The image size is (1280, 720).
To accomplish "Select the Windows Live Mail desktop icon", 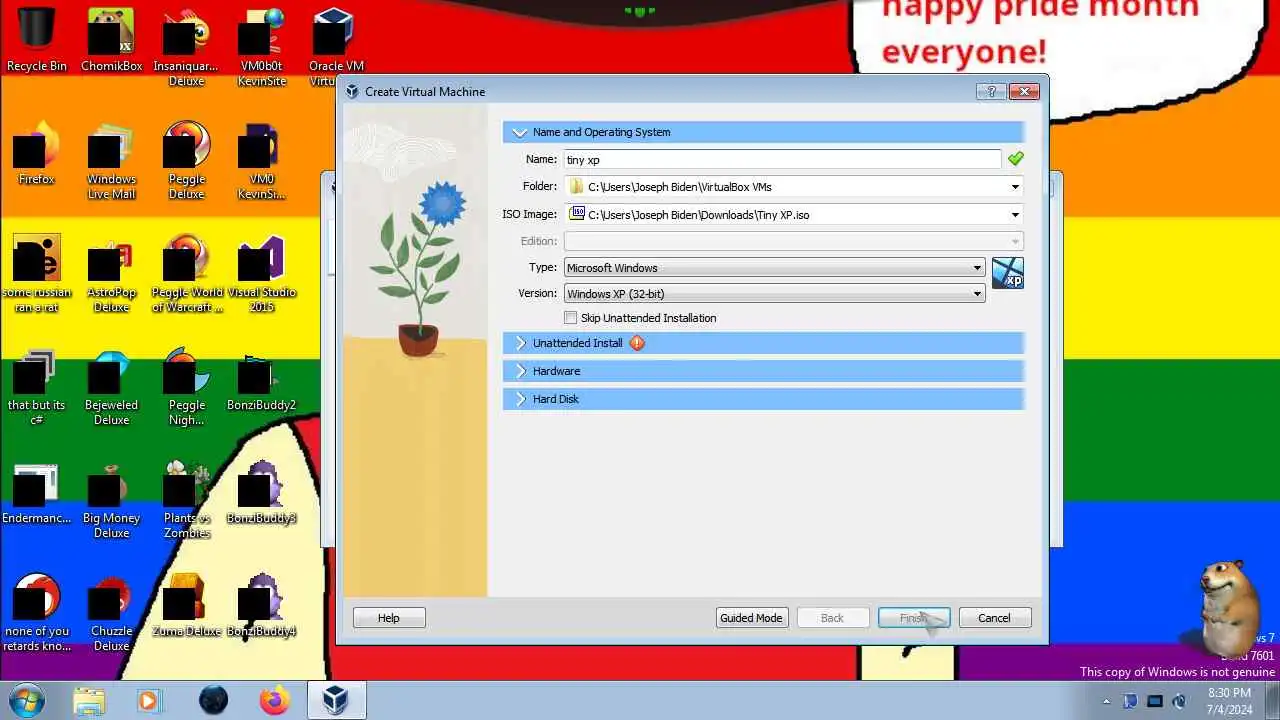I will point(111,160).
